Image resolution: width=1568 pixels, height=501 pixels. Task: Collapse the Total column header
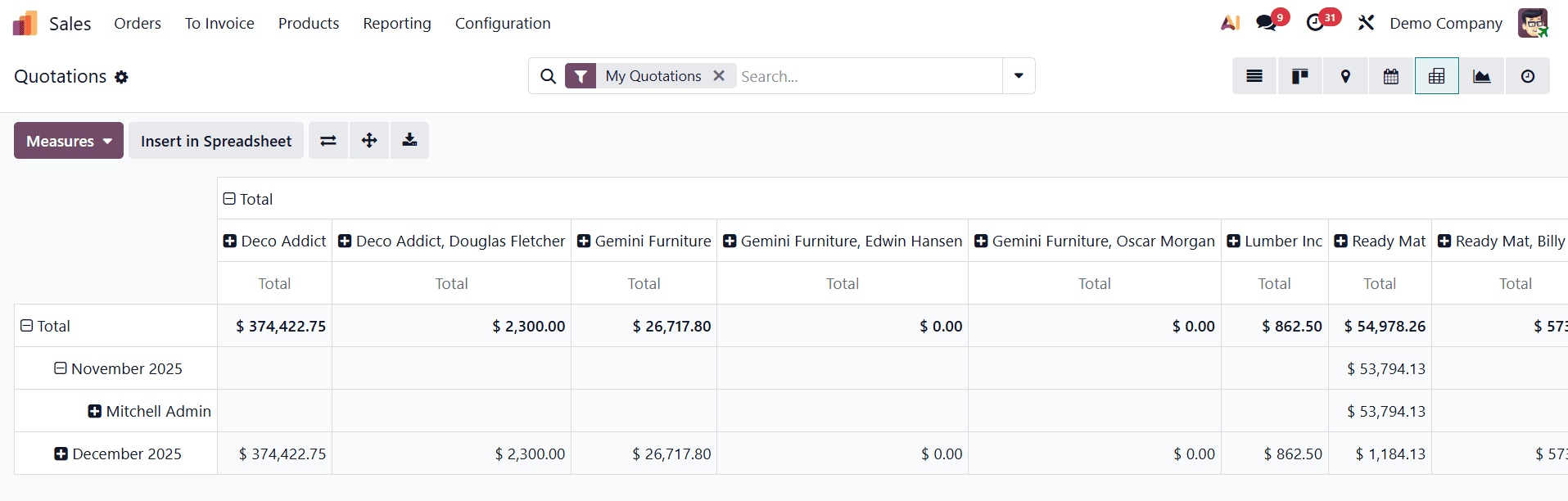point(229,199)
